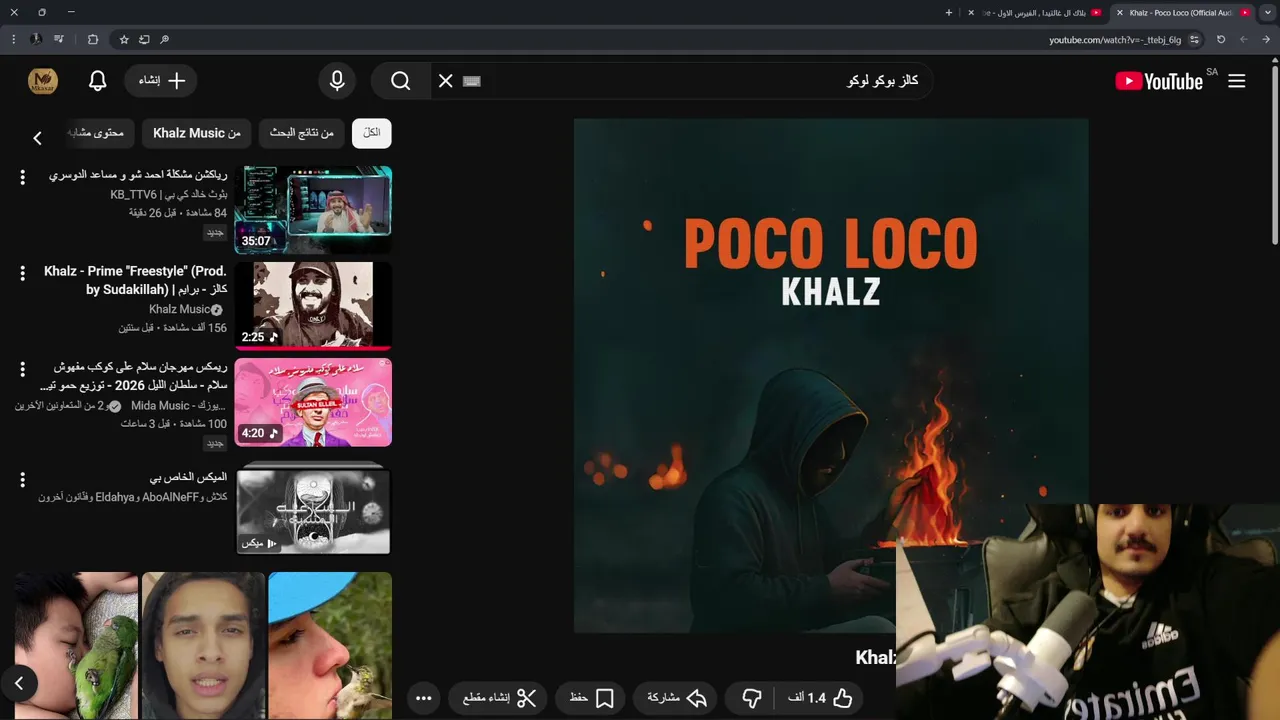This screenshot has width=1280, height=720.
Task: Dislike the video
Action: tap(752, 698)
